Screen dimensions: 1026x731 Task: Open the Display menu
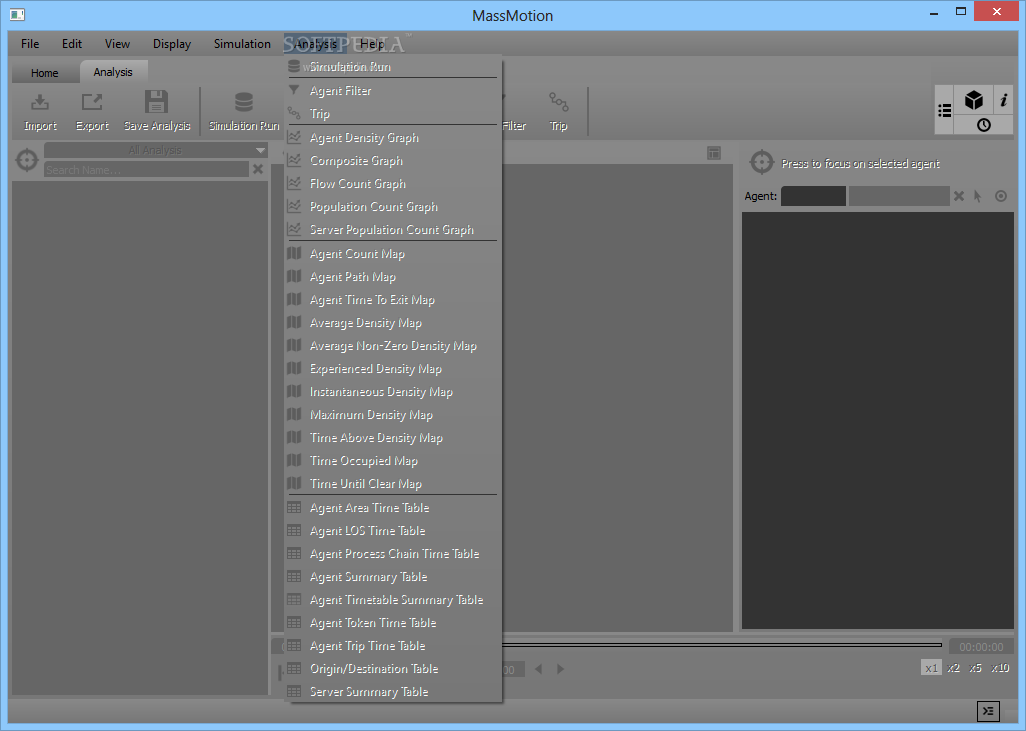pos(172,44)
